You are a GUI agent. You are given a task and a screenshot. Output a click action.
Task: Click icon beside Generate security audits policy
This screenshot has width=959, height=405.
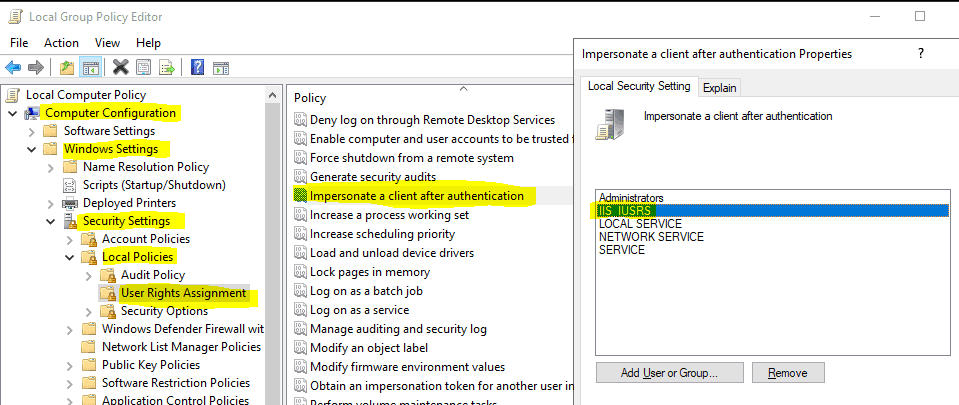click(300, 177)
